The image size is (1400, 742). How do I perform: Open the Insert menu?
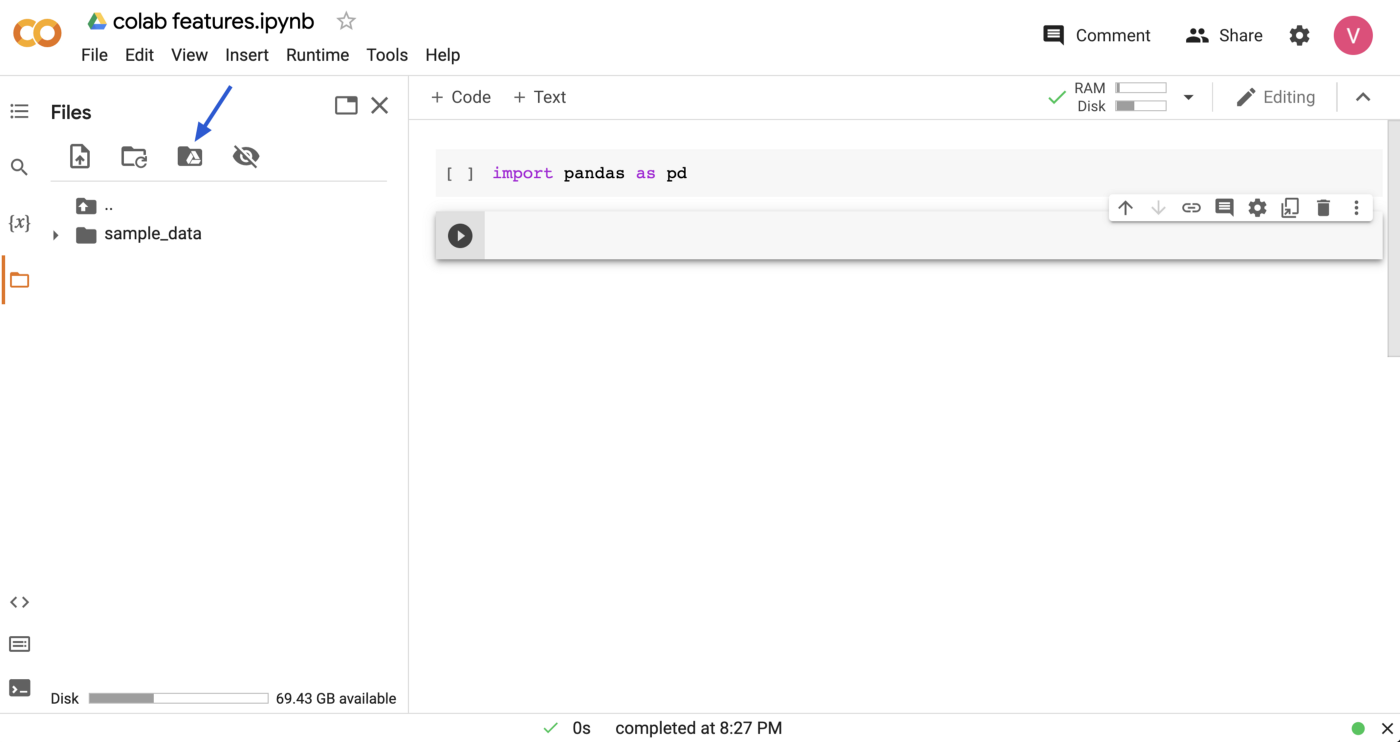click(246, 55)
